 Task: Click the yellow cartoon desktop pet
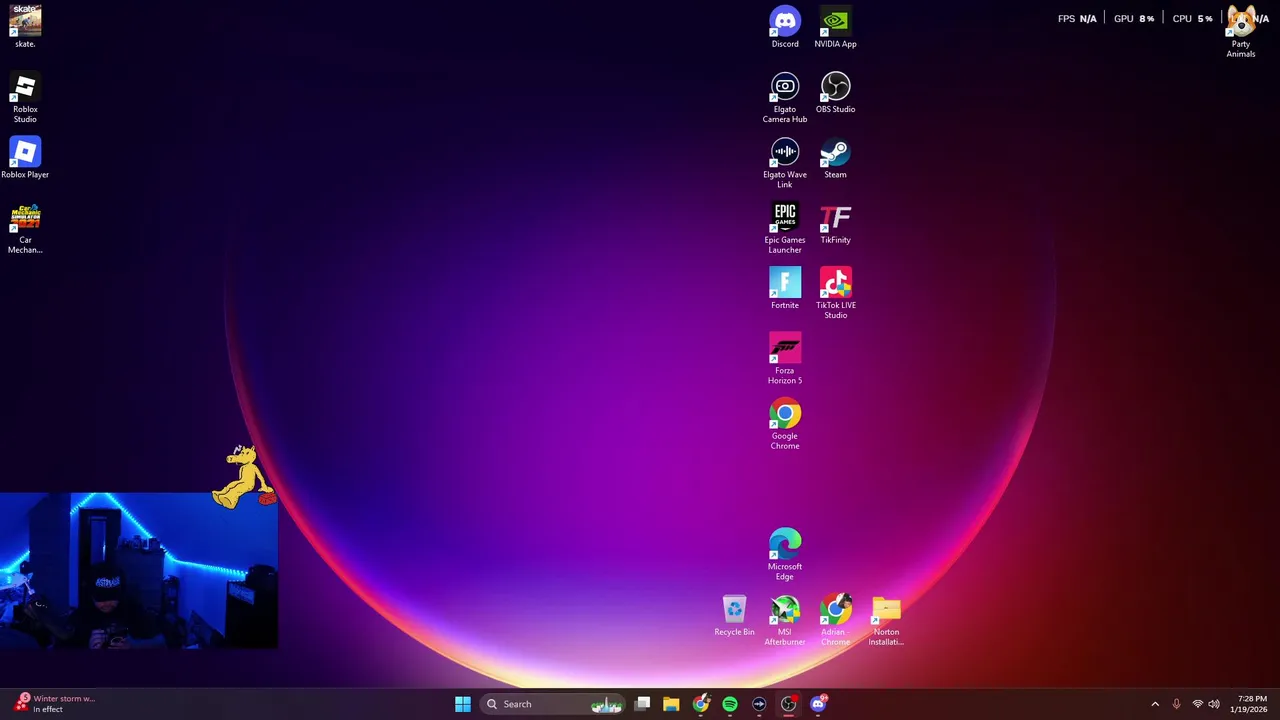tap(243, 477)
